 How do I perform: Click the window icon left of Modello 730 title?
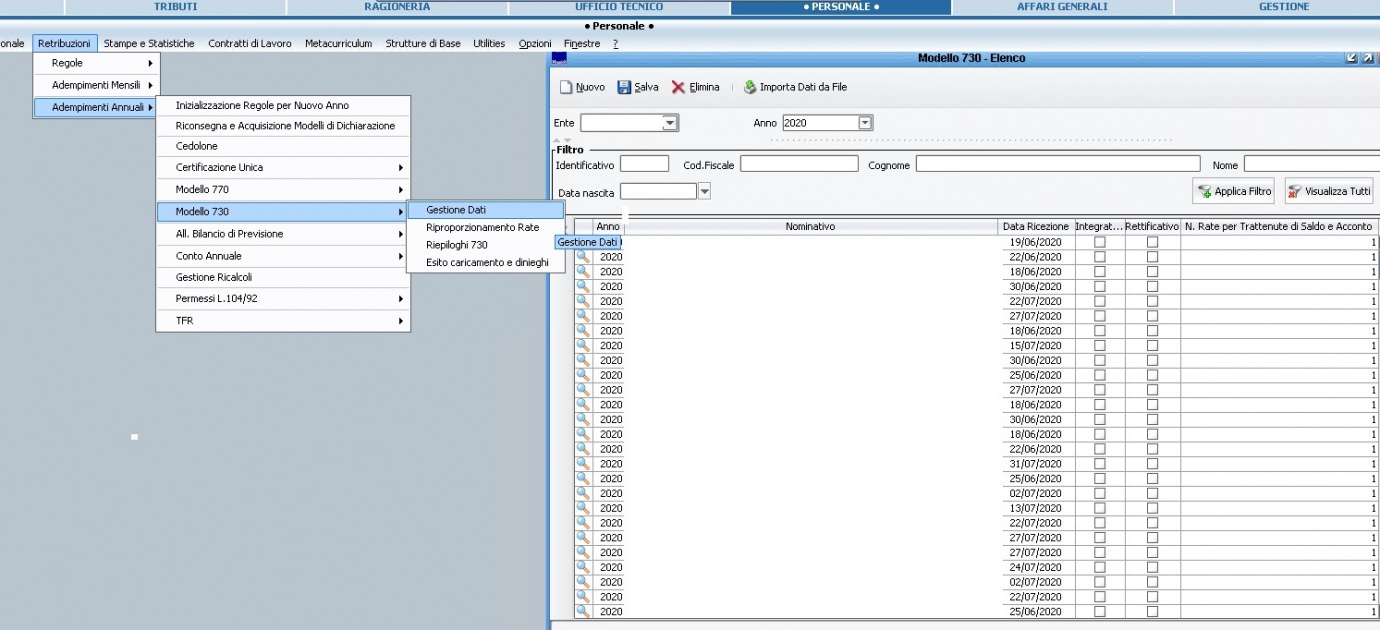[x=559, y=58]
